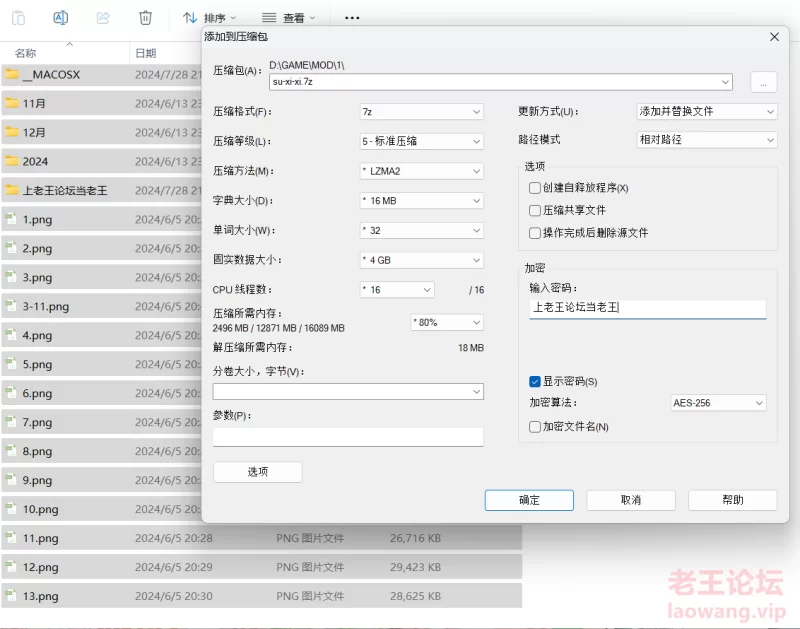Viewport: 800px width, 629px height.
Task: Click the password input field
Action: [647, 309]
